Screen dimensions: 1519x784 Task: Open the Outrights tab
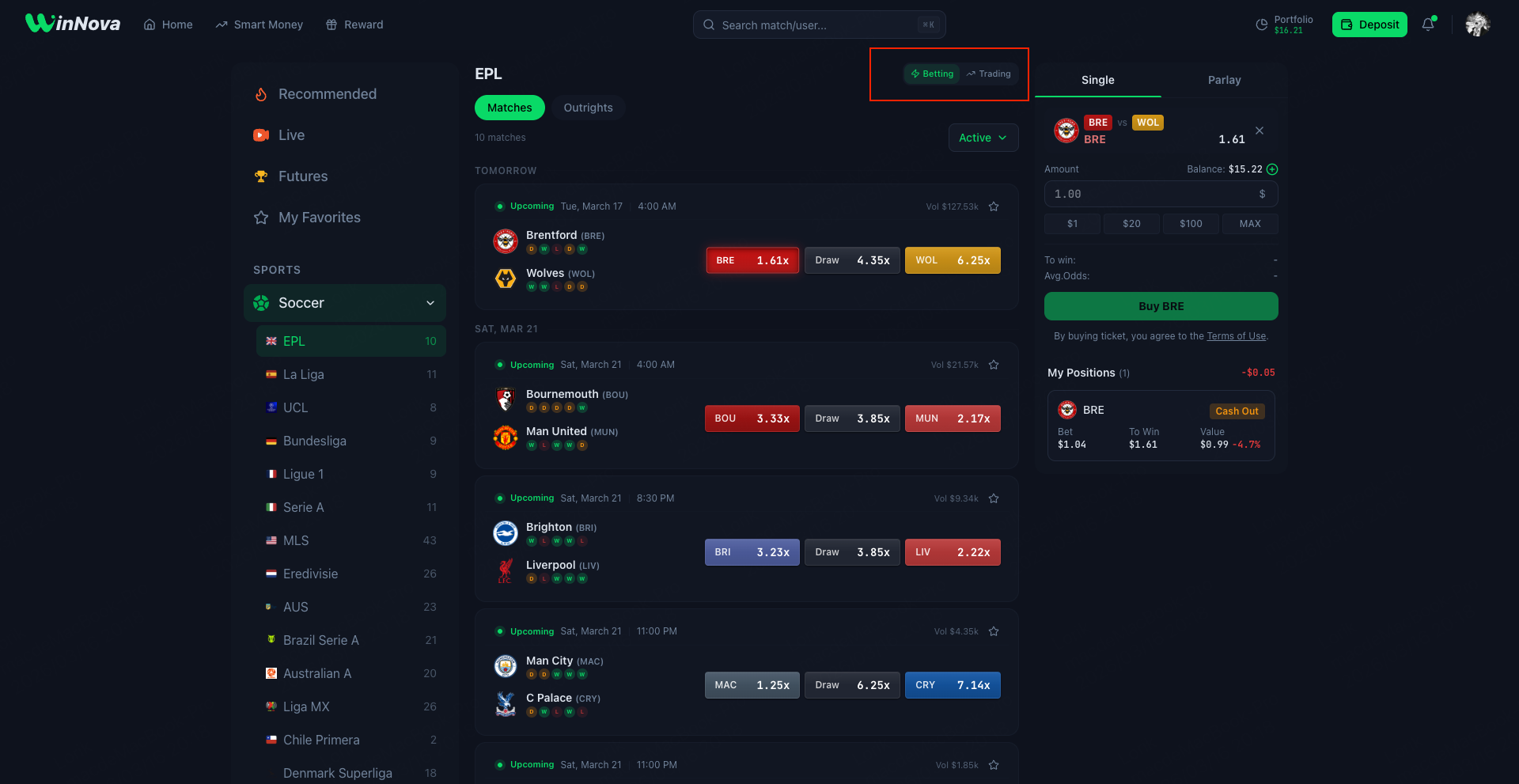pyautogui.click(x=588, y=108)
